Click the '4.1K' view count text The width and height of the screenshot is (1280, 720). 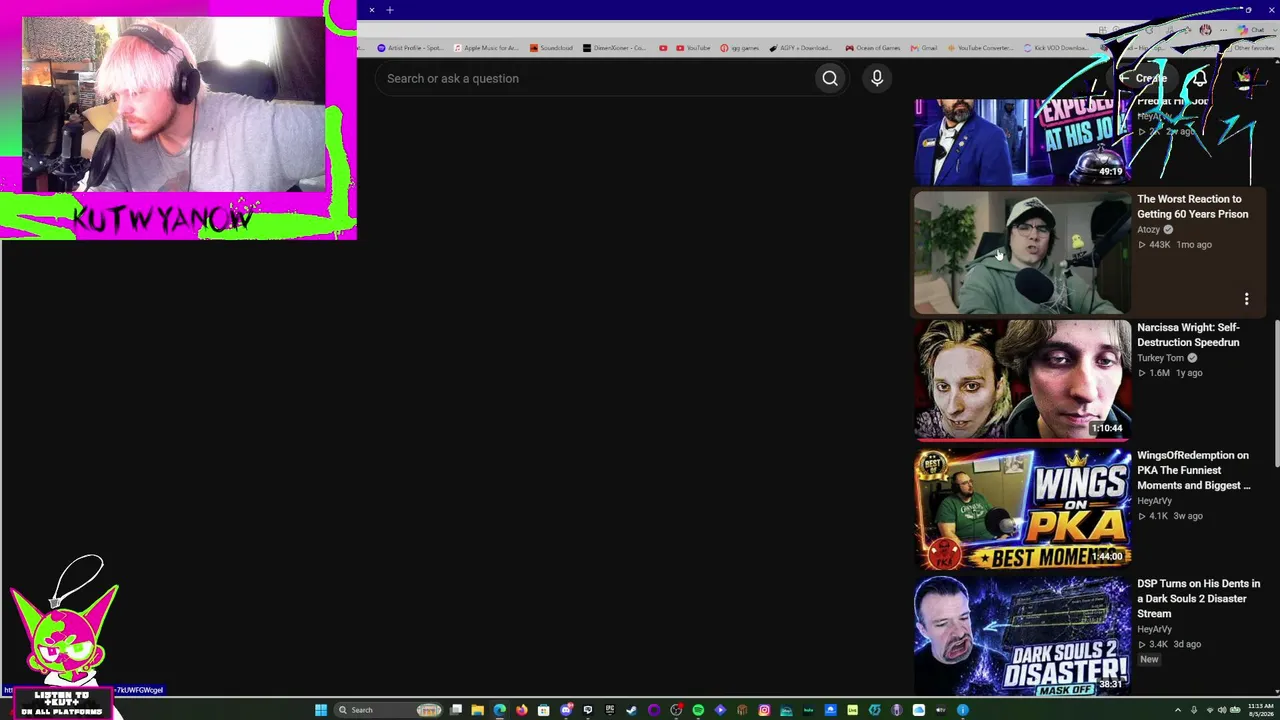(1158, 516)
